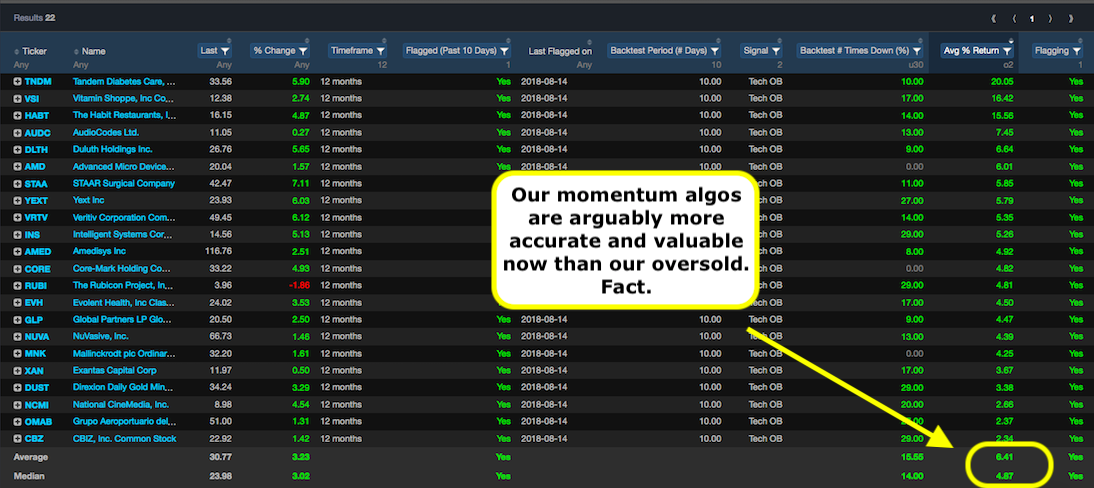This screenshot has height=488, width=1094.
Task: Click Median row return 4.87
Action: coord(1005,474)
